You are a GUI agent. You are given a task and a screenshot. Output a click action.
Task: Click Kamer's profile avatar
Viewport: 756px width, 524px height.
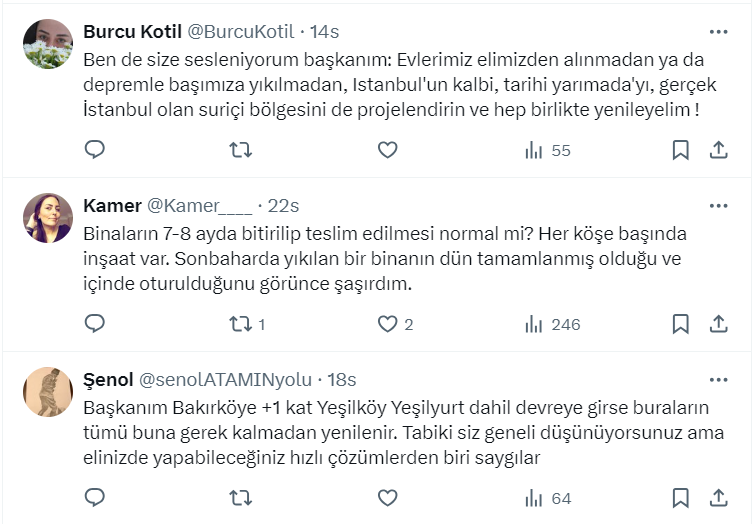(x=48, y=218)
